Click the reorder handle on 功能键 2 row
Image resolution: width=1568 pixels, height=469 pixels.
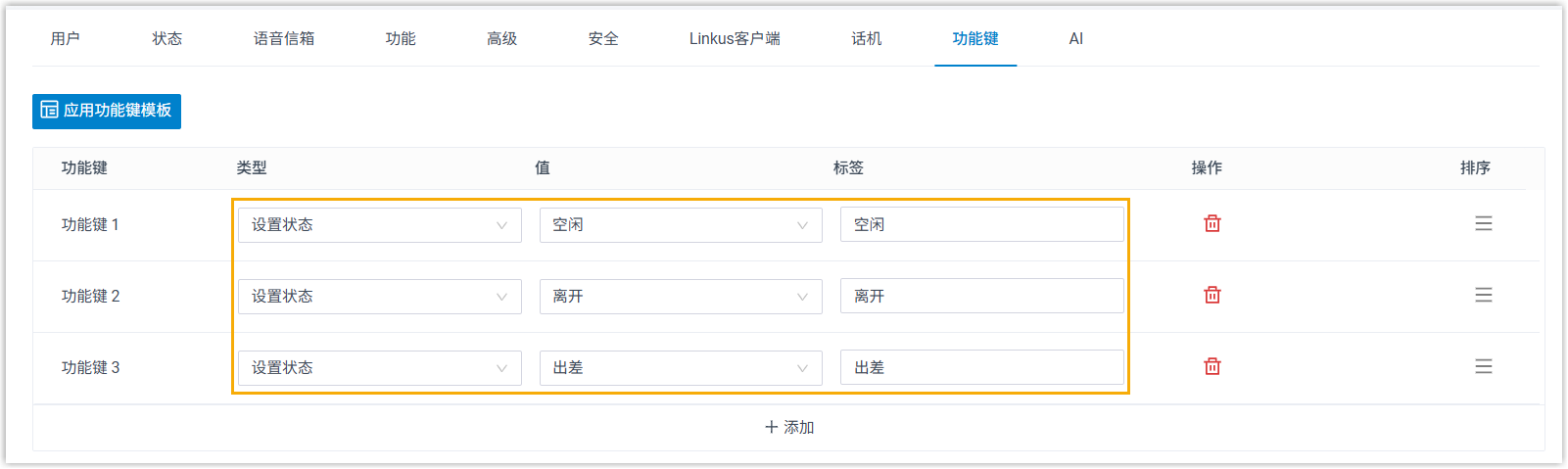point(1483,296)
